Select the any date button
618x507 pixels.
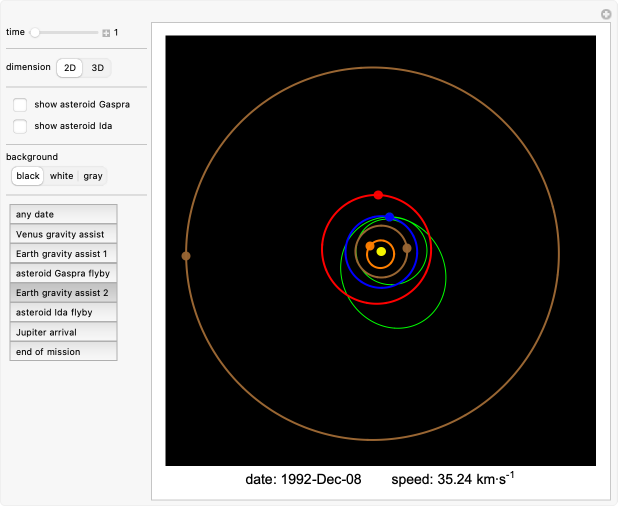64,214
